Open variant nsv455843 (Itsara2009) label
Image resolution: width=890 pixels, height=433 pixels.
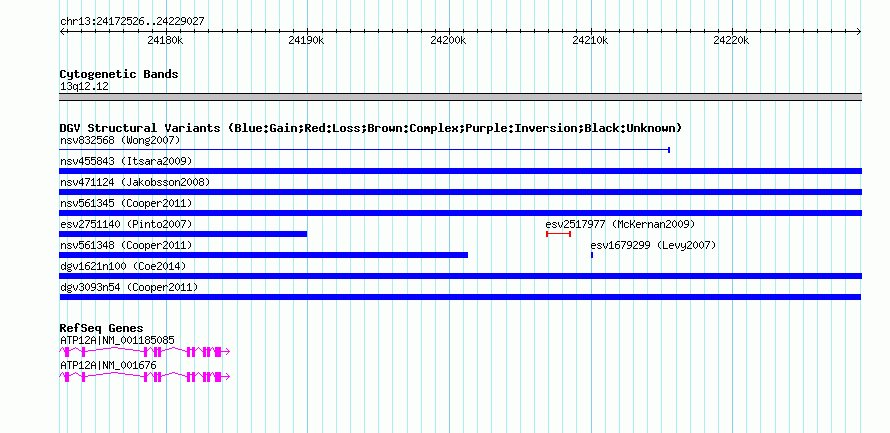click(x=126, y=161)
